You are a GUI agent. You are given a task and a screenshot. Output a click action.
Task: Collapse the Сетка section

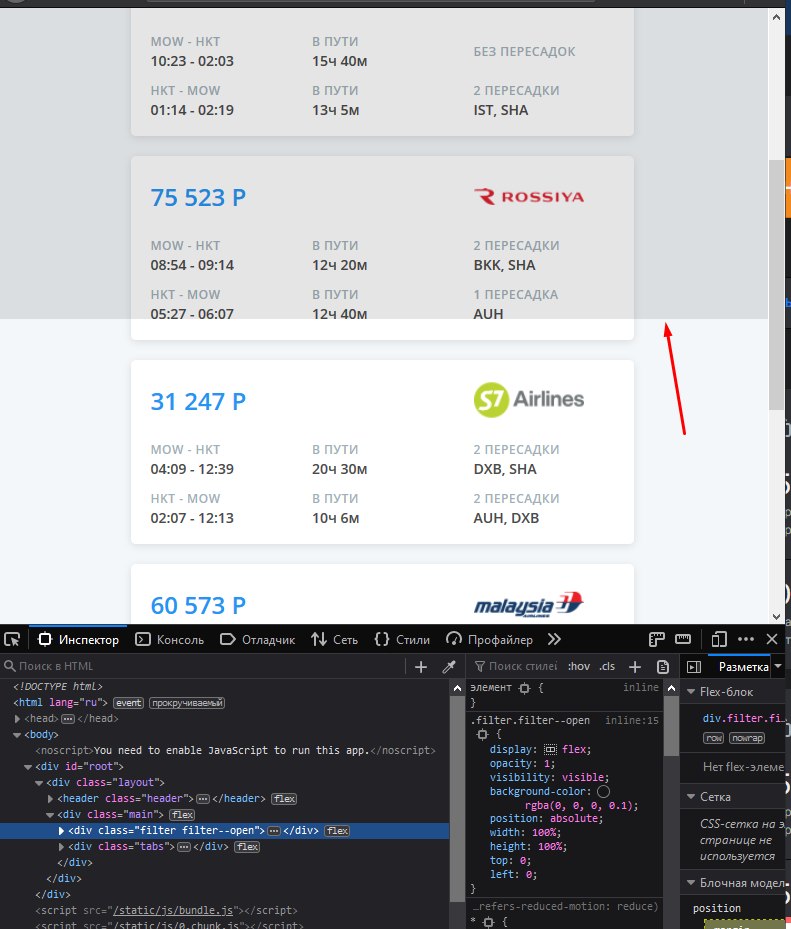click(x=691, y=797)
